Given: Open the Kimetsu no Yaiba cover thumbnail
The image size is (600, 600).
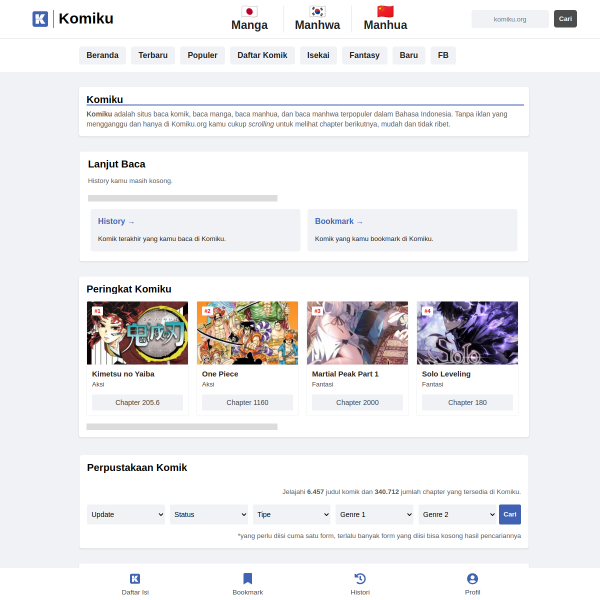Looking at the screenshot, I should click(x=137, y=333).
